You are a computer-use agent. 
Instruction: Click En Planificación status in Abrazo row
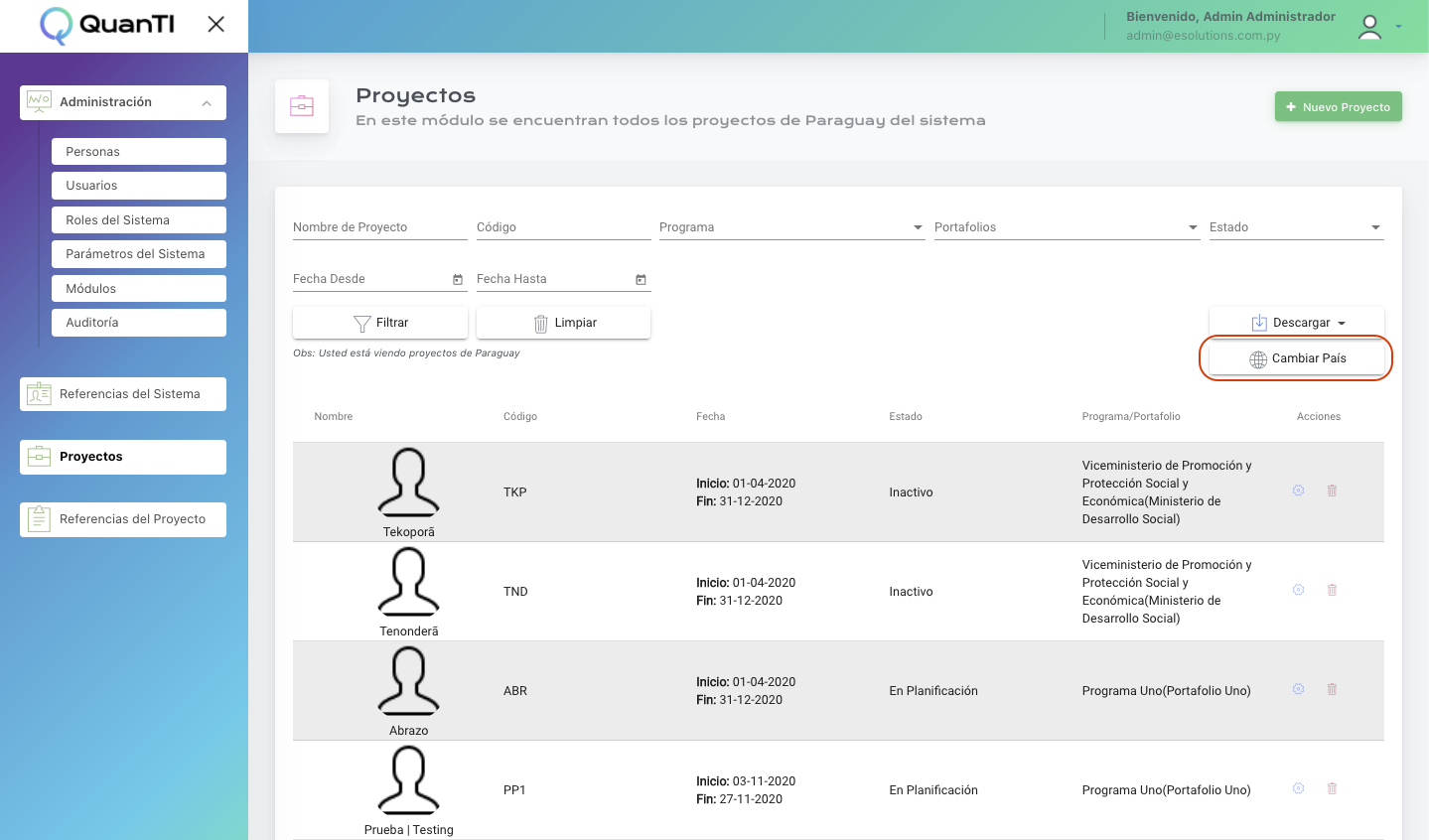tap(933, 691)
